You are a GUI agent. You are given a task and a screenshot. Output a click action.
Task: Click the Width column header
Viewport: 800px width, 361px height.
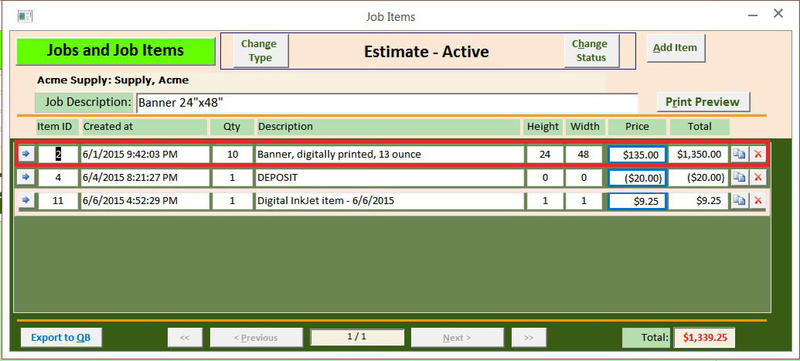tap(585, 126)
